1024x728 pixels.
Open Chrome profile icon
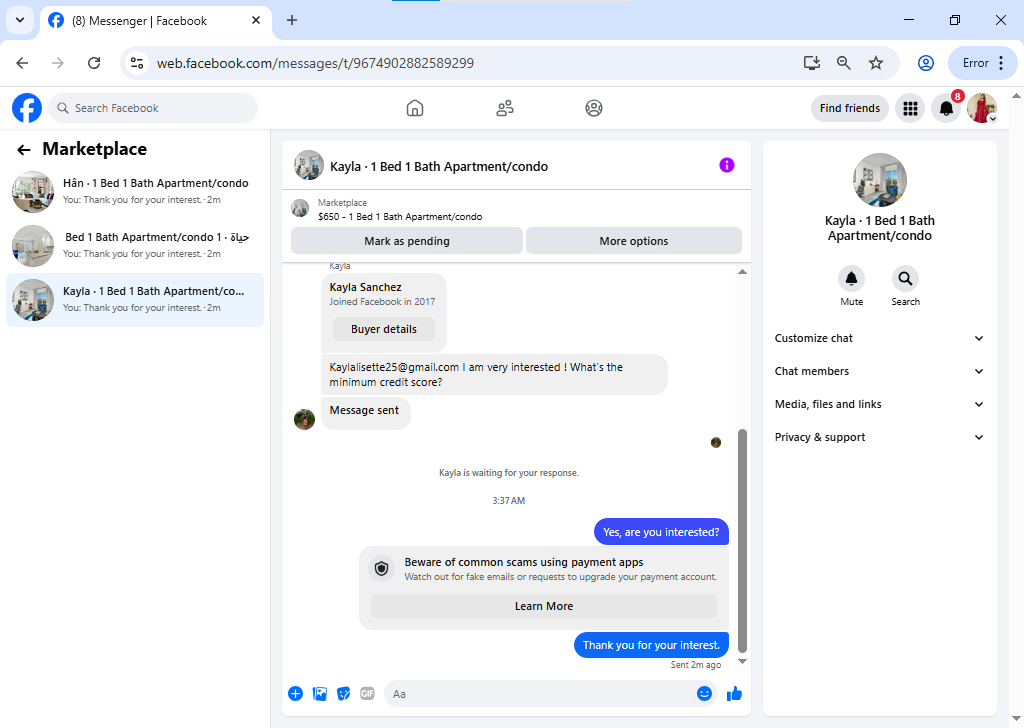[925, 63]
